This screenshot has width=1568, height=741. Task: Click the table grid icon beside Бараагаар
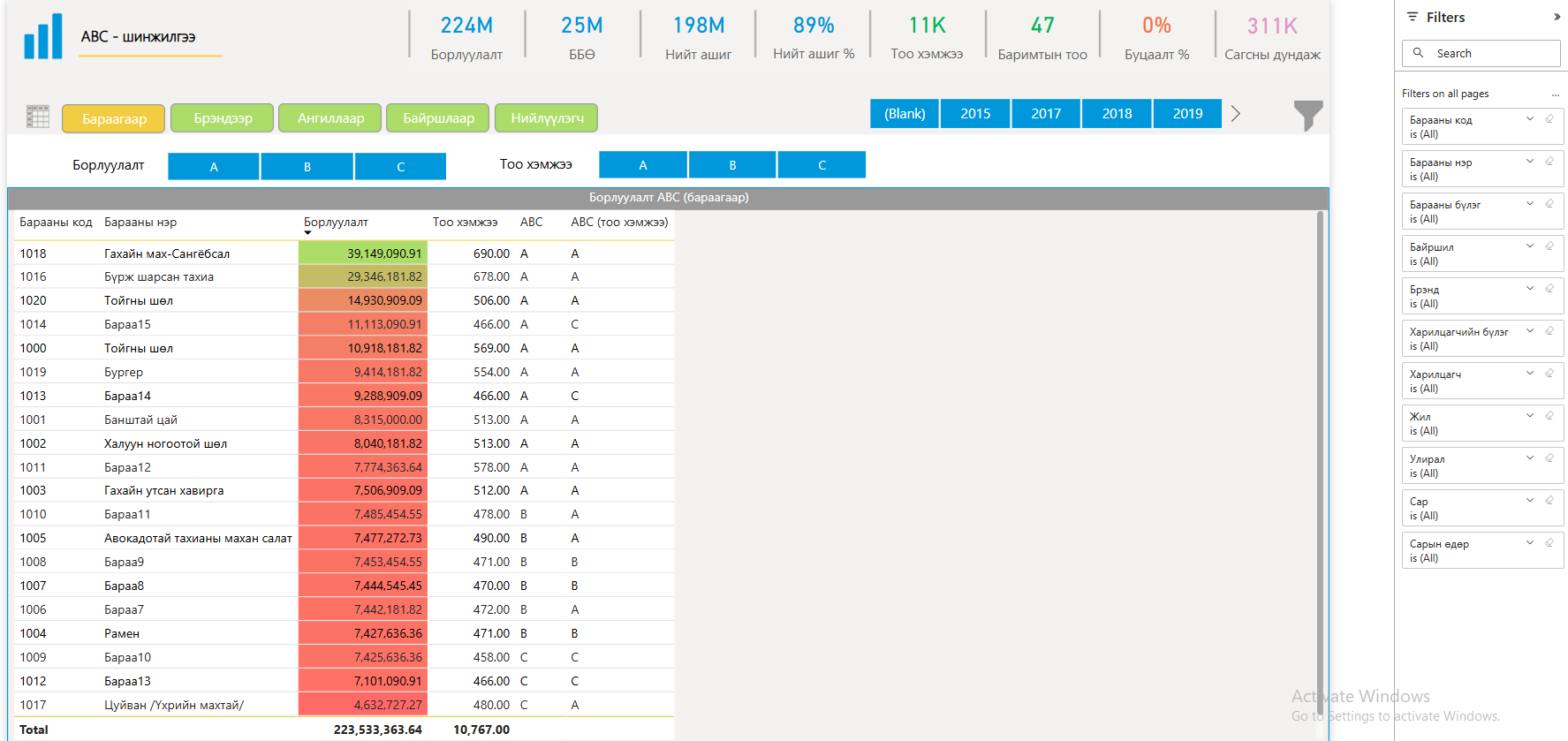pyautogui.click(x=38, y=117)
